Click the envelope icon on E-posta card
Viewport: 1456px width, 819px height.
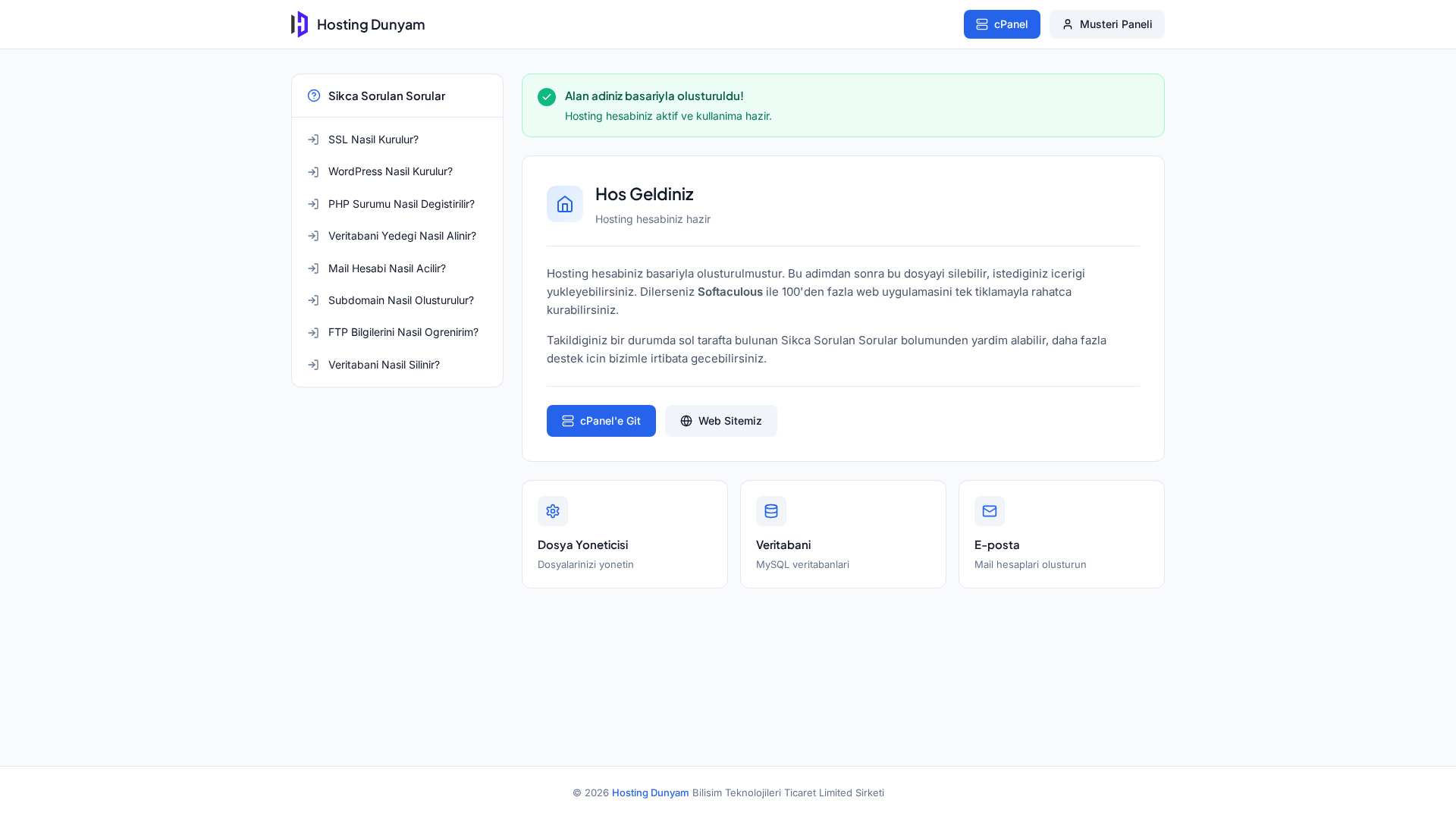click(x=990, y=511)
